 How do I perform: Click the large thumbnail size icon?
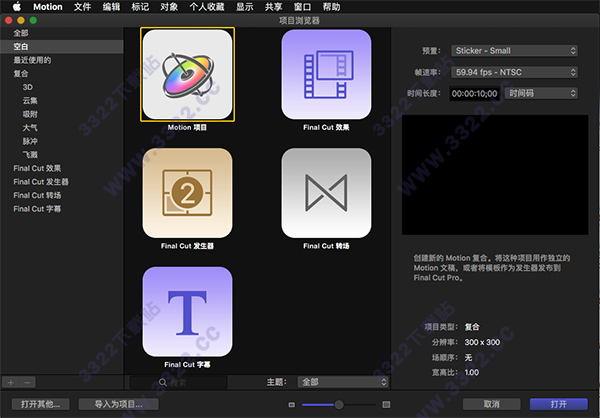(386, 404)
